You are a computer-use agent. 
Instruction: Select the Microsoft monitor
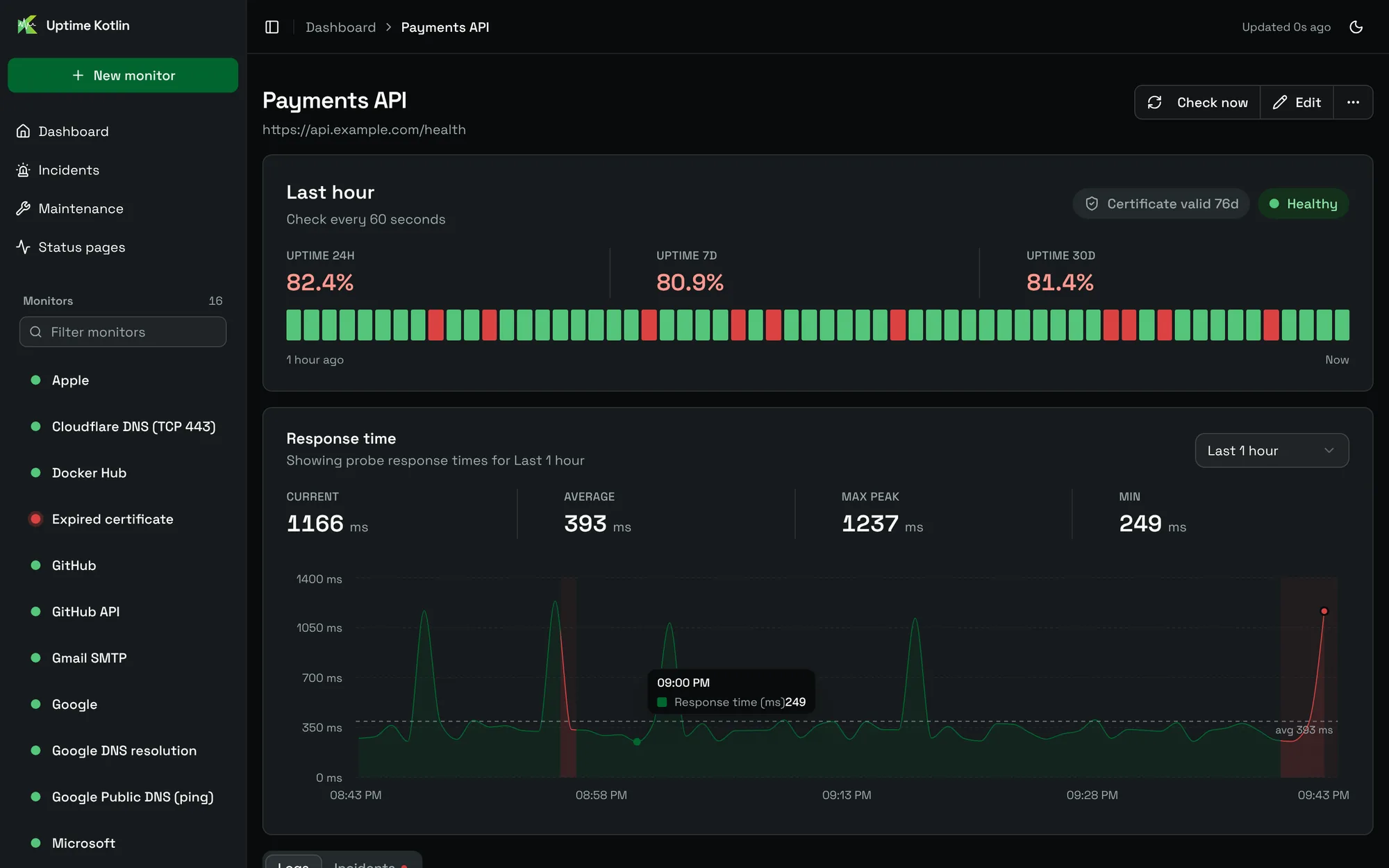(x=123, y=843)
